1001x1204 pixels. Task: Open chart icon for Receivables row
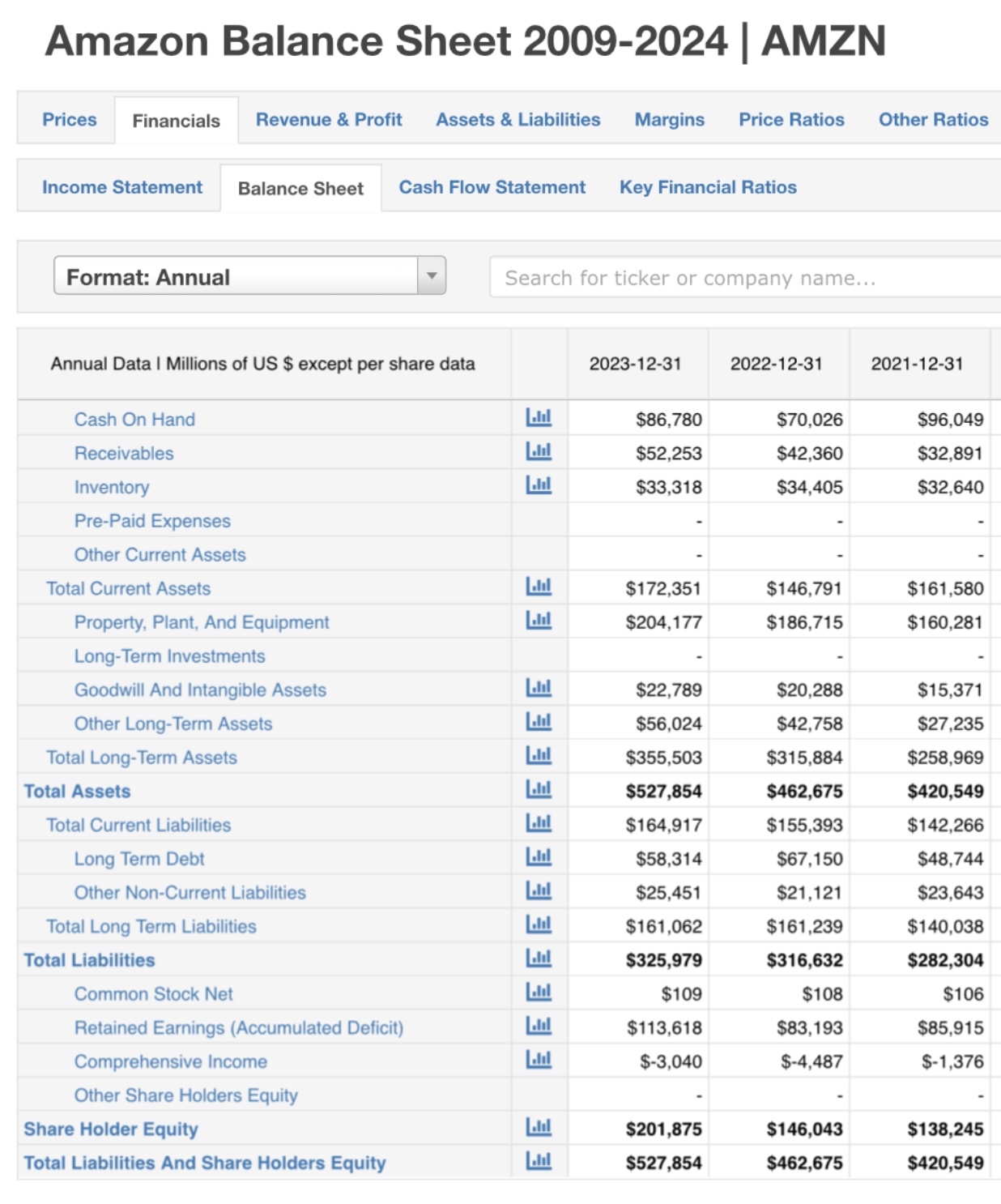(x=539, y=451)
